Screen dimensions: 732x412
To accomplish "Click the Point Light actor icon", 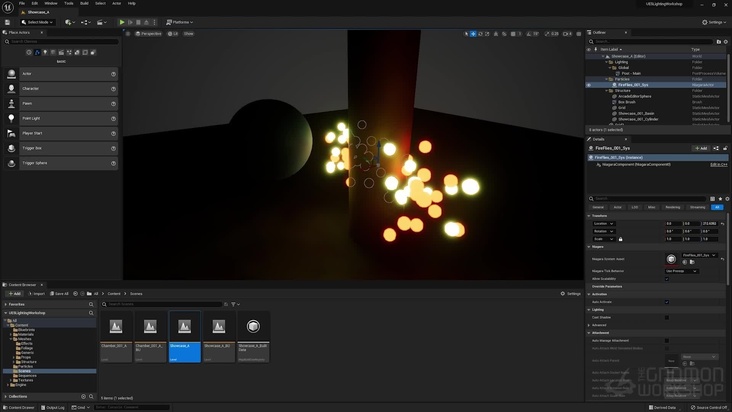I will pos(12,118).
